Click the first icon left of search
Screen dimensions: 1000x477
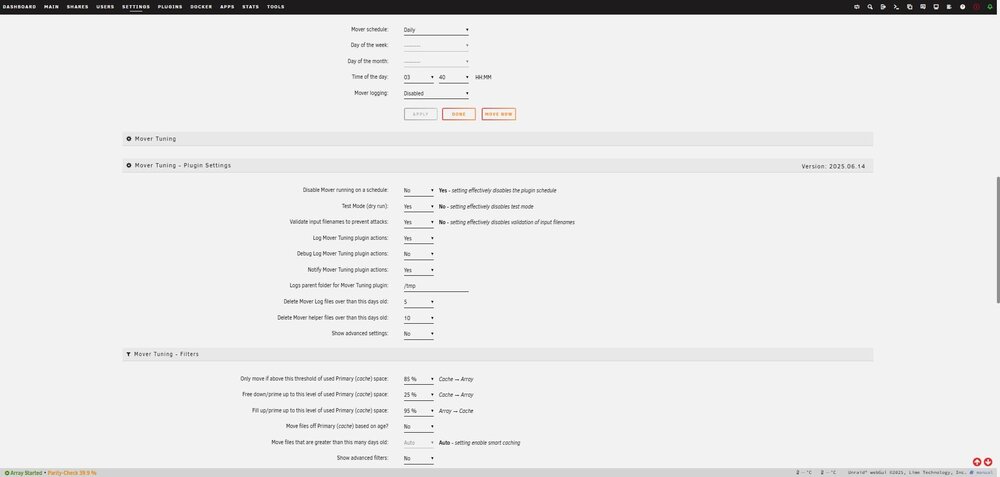click(x=857, y=7)
